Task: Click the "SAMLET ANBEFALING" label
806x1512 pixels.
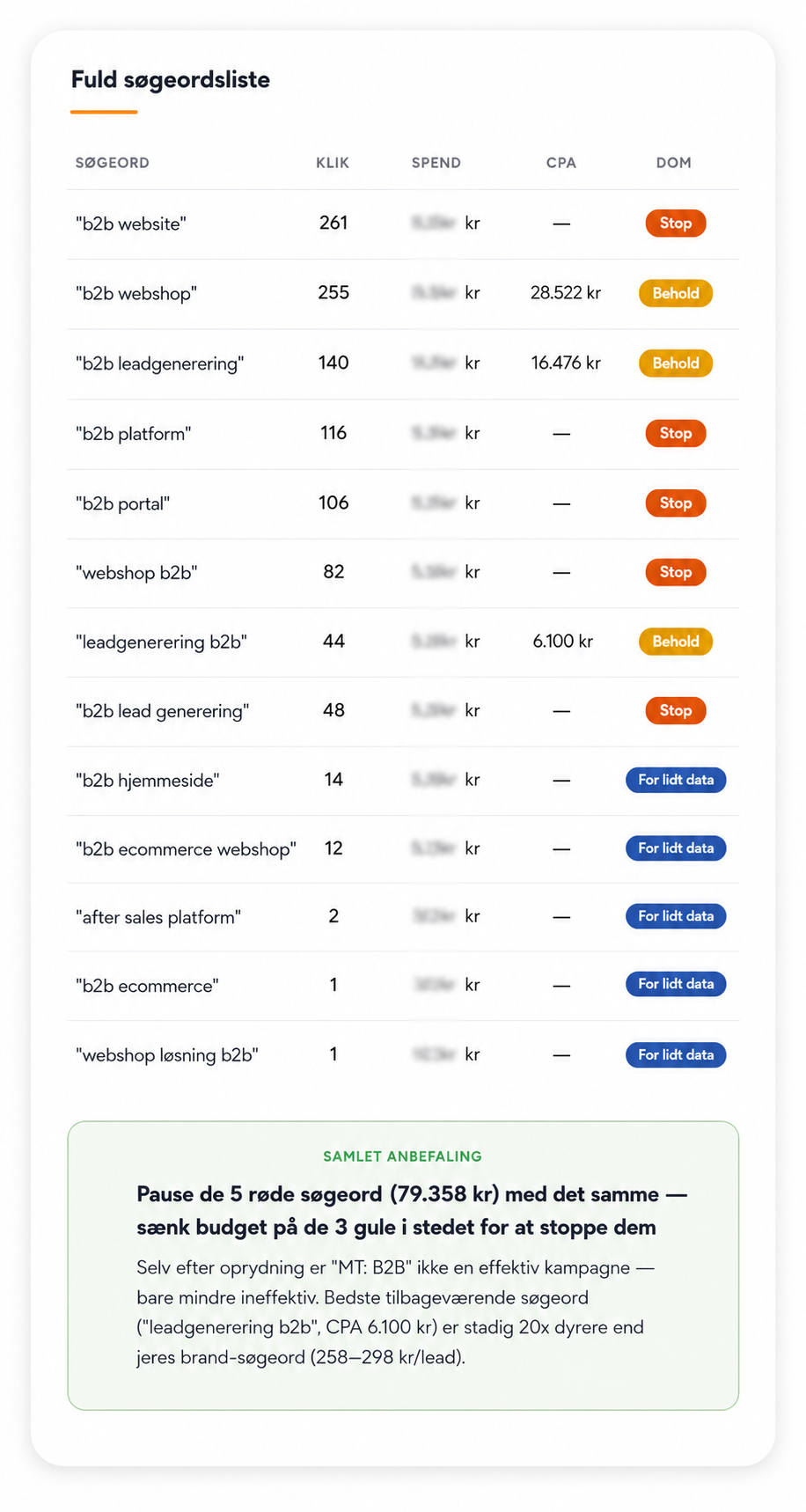Action: 403,1156
